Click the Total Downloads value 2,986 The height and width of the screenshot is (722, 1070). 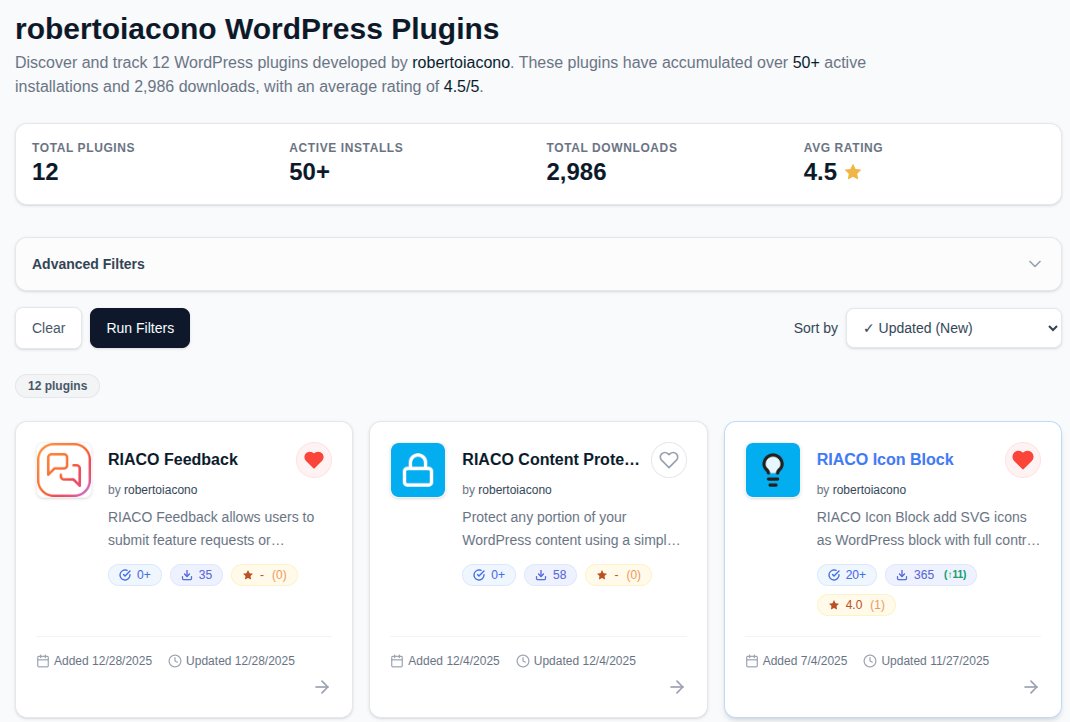pos(577,172)
